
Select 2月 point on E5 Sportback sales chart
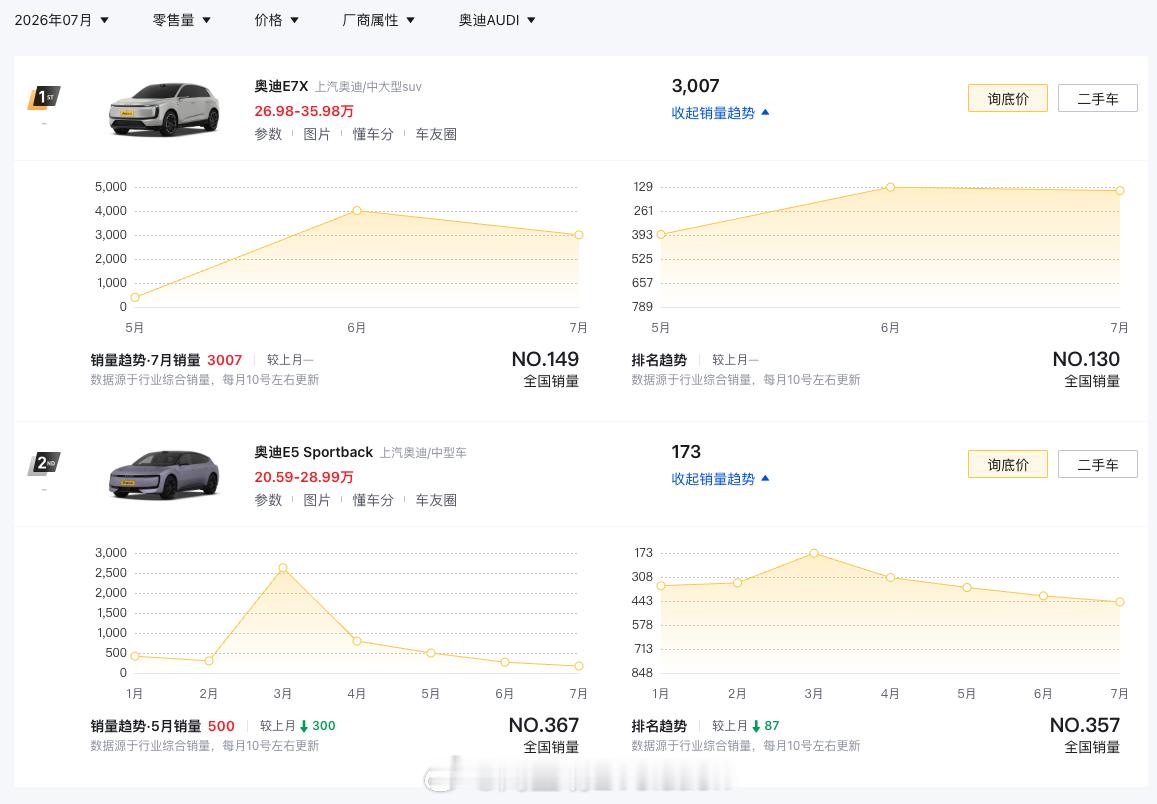point(209,661)
